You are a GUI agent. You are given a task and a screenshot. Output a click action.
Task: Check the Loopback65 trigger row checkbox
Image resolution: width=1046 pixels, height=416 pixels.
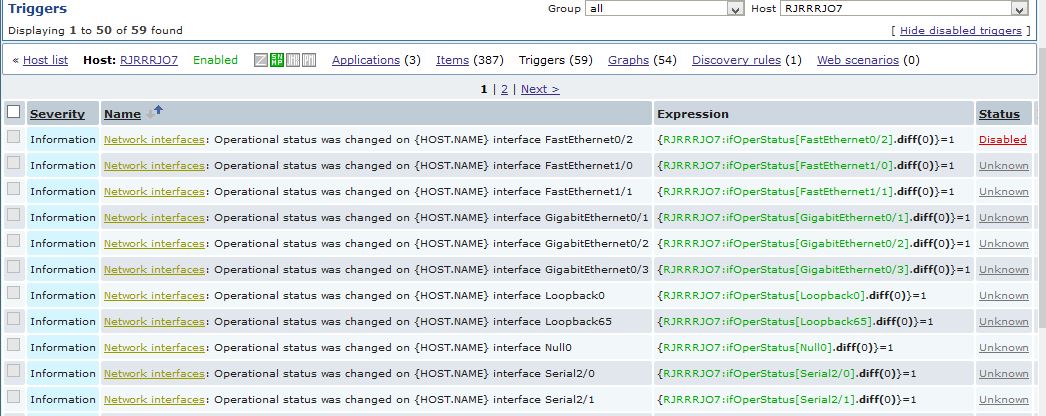(x=13, y=319)
